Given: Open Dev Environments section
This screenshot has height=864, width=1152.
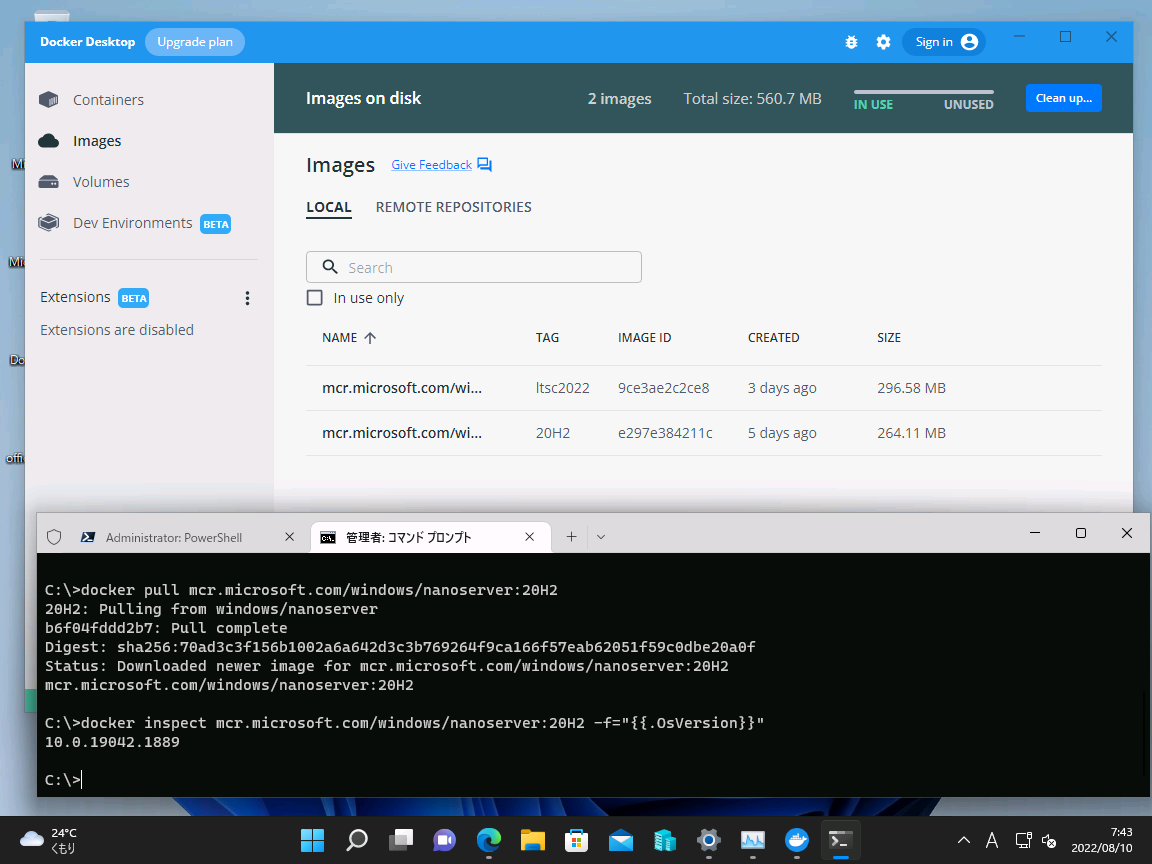Looking at the screenshot, I should (132, 223).
